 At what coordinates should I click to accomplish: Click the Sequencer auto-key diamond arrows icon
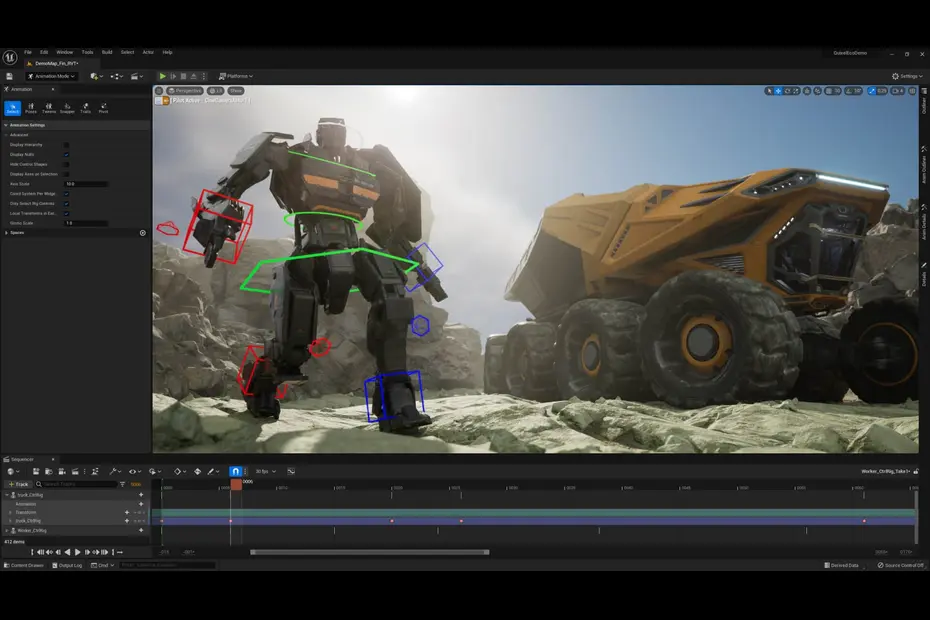pos(198,471)
